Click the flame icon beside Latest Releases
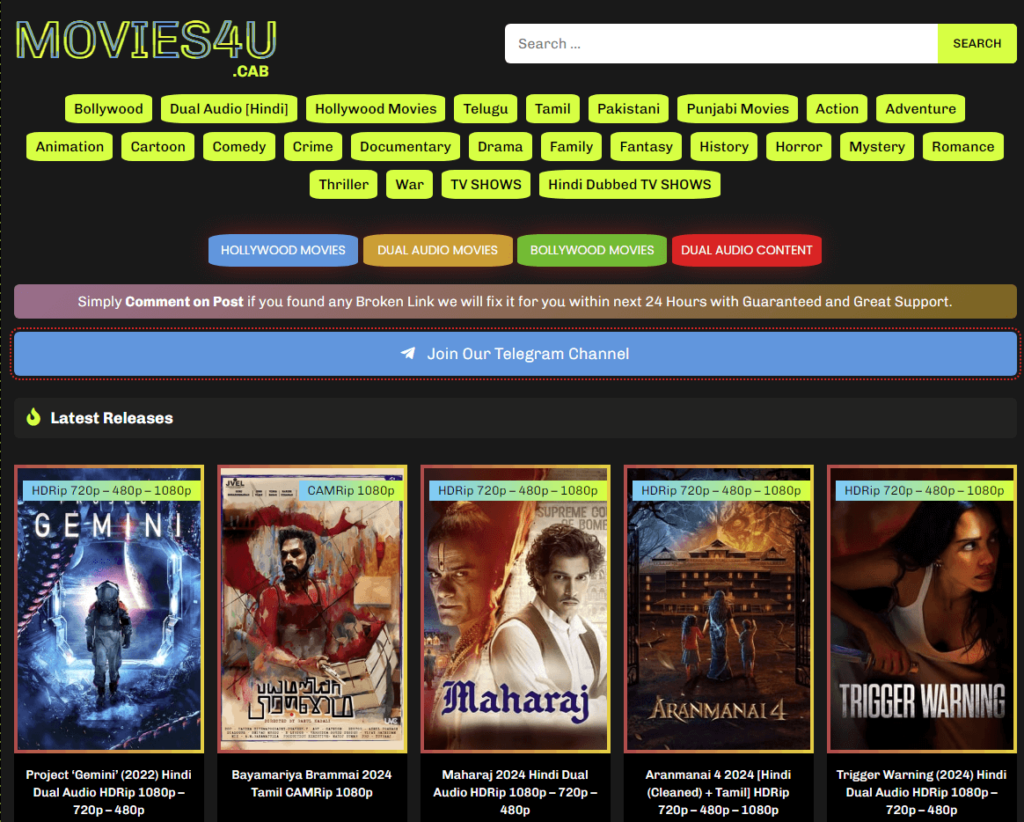The height and width of the screenshot is (822, 1024). (33, 418)
